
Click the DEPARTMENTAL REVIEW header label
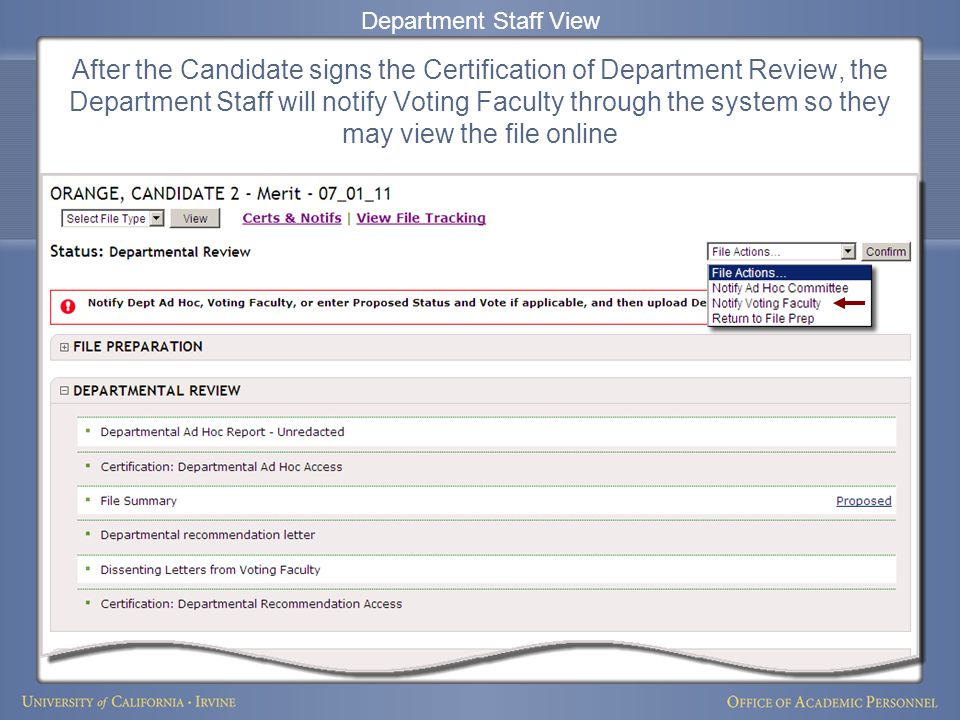point(157,391)
